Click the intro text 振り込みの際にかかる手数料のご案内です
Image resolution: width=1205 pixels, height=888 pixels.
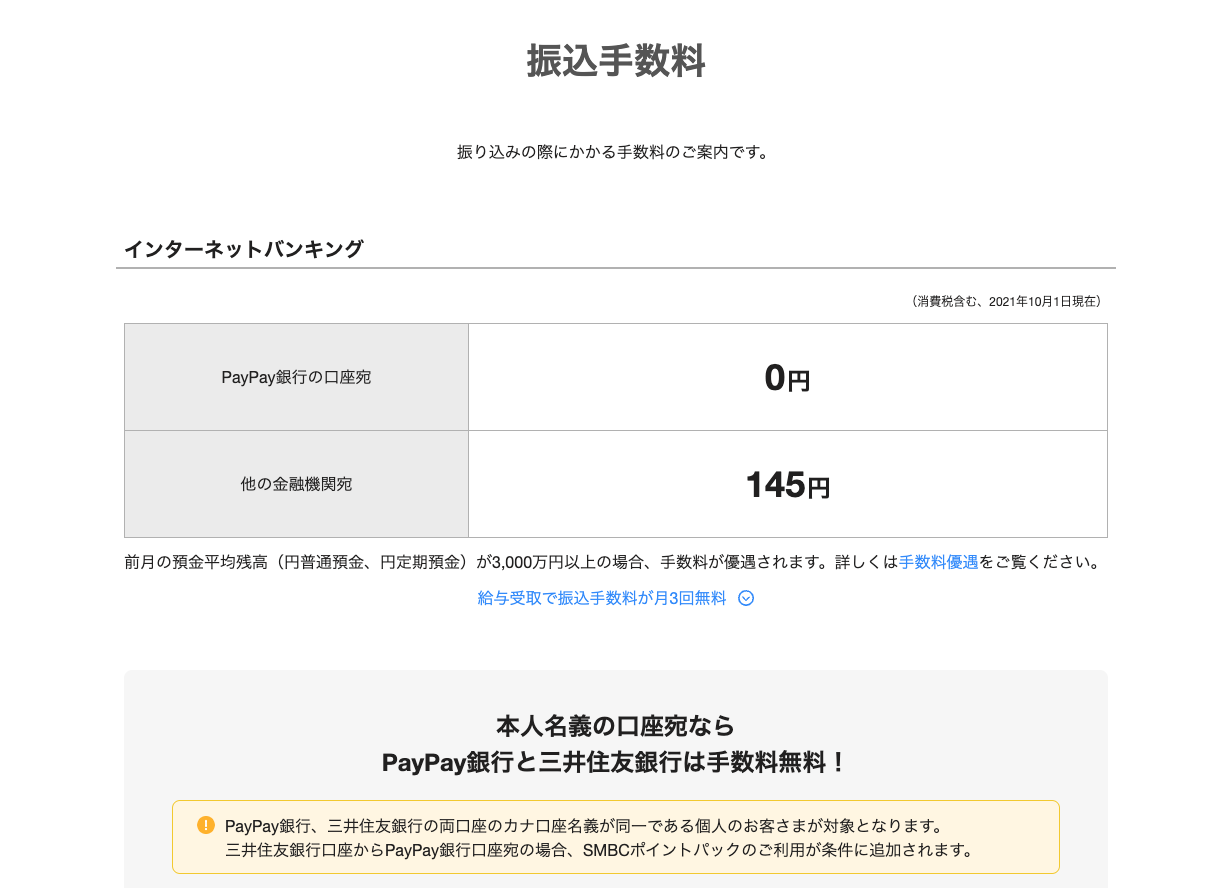coord(615,152)
